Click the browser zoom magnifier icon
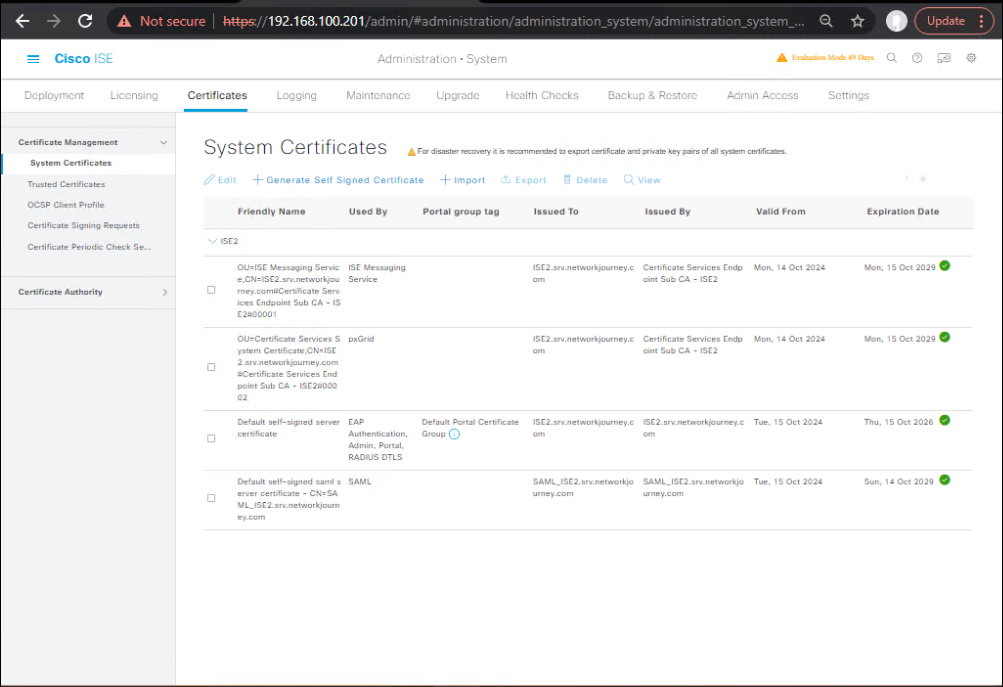1003x687 pixels. click(826, 21)
